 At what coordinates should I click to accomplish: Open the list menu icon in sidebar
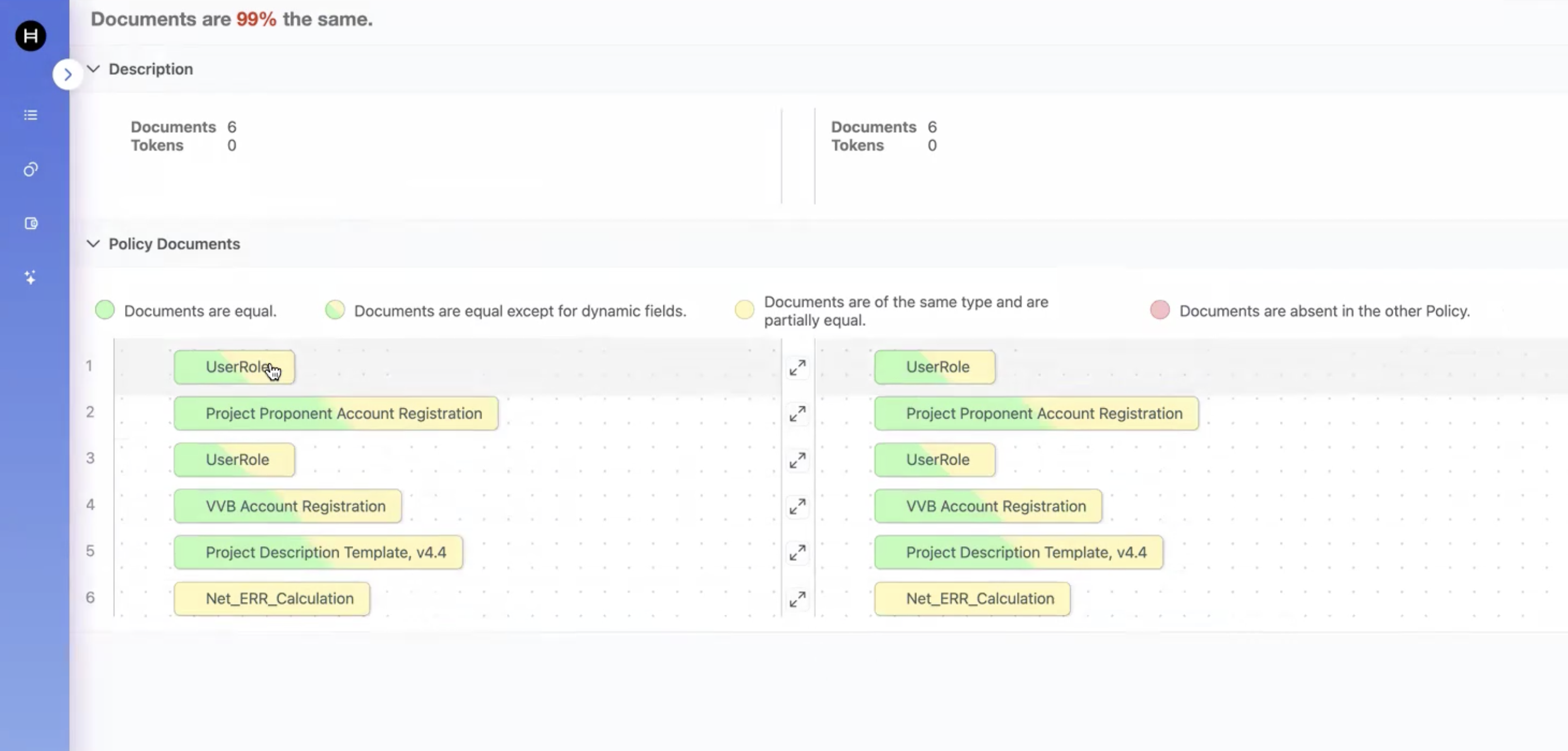pyautogui.click(x=31, y=115)
